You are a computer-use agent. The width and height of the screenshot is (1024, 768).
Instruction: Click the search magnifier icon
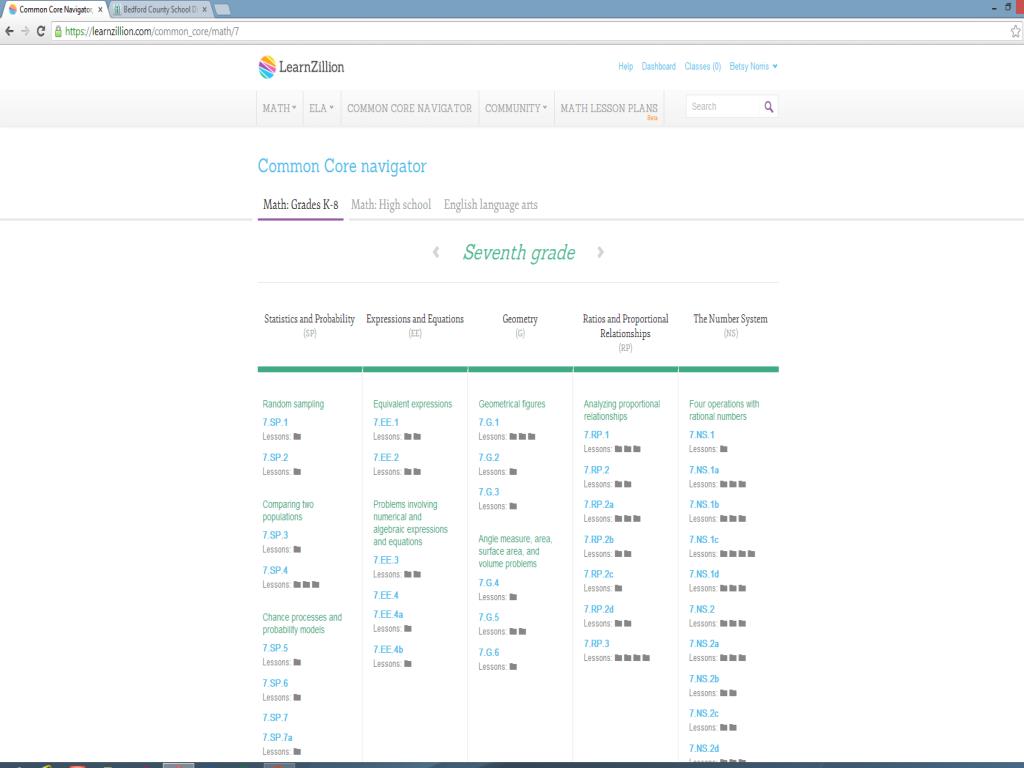point(769,106)
